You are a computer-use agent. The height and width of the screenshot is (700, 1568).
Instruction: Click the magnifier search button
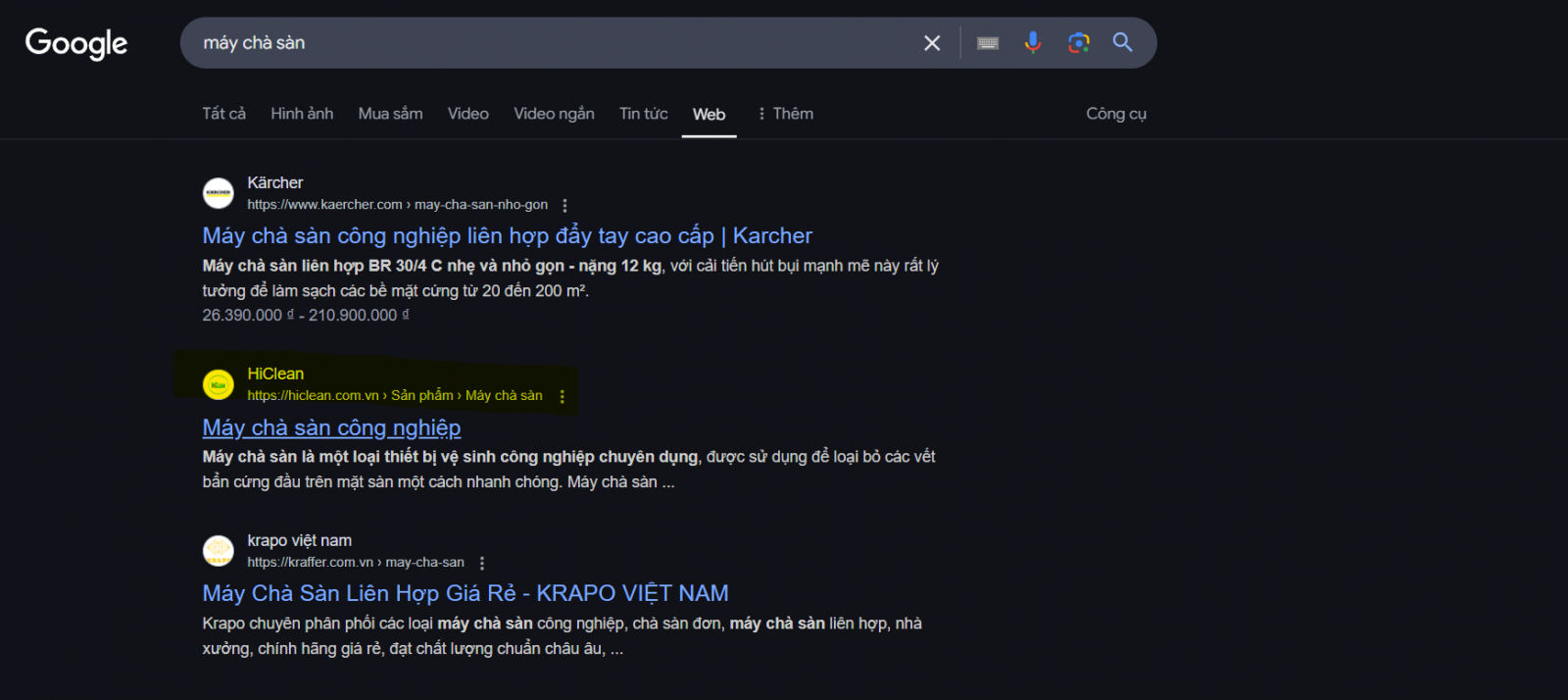tap(1123, 42)
